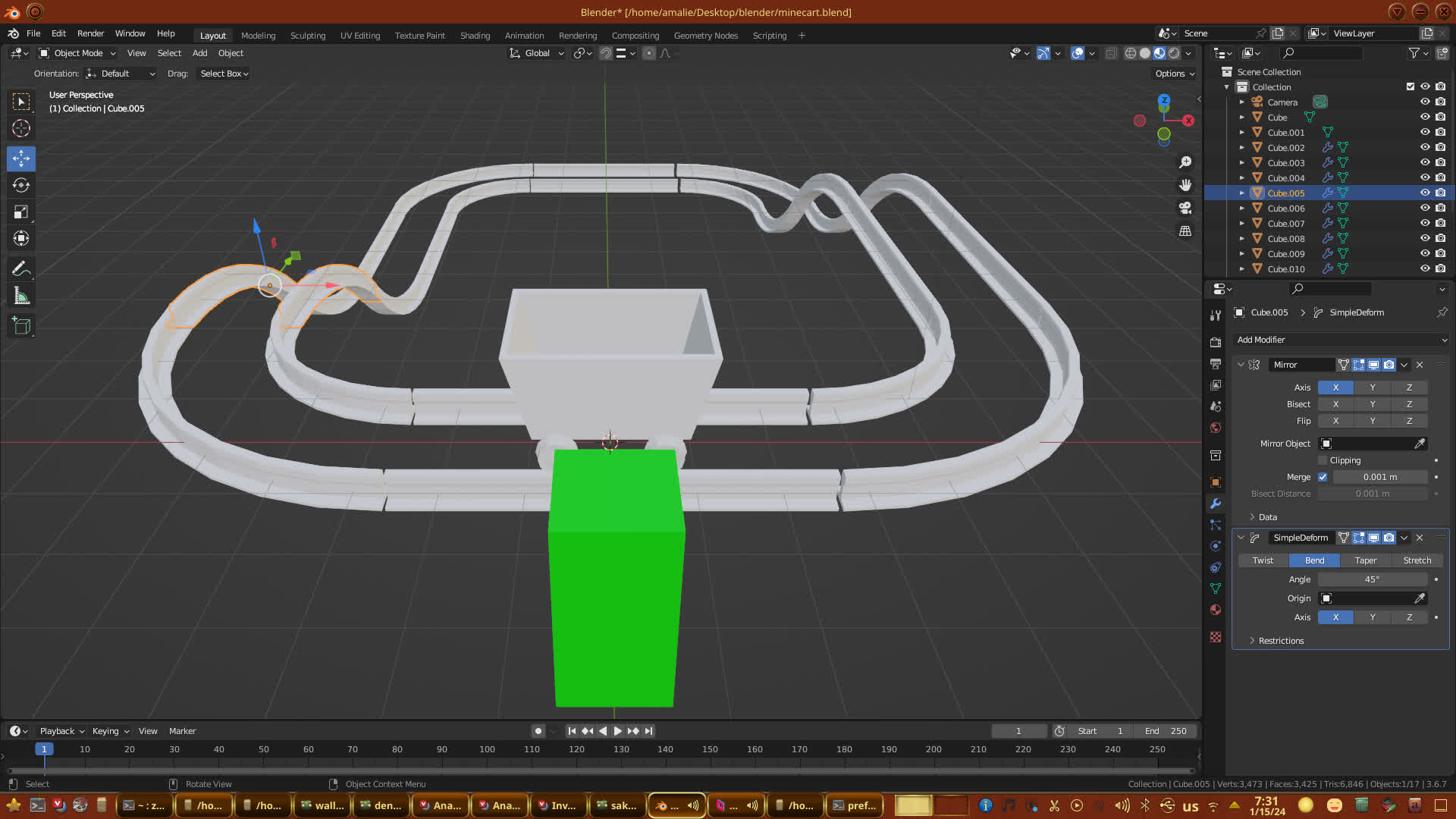Switch to the Sculpting workspace tab
This screenshot has width=1456, height=819.
tap(307, 36)
